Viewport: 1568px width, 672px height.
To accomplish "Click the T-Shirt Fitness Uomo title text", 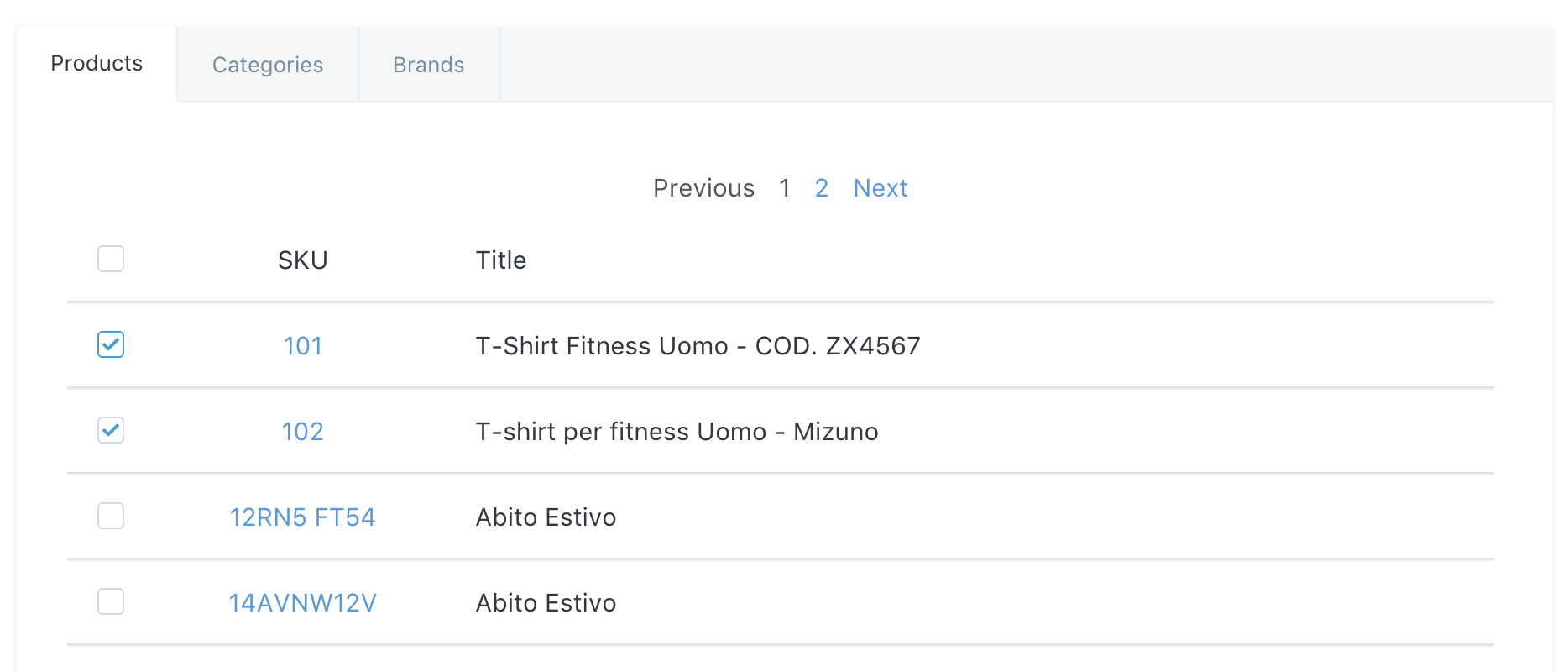I will (698, 346).
